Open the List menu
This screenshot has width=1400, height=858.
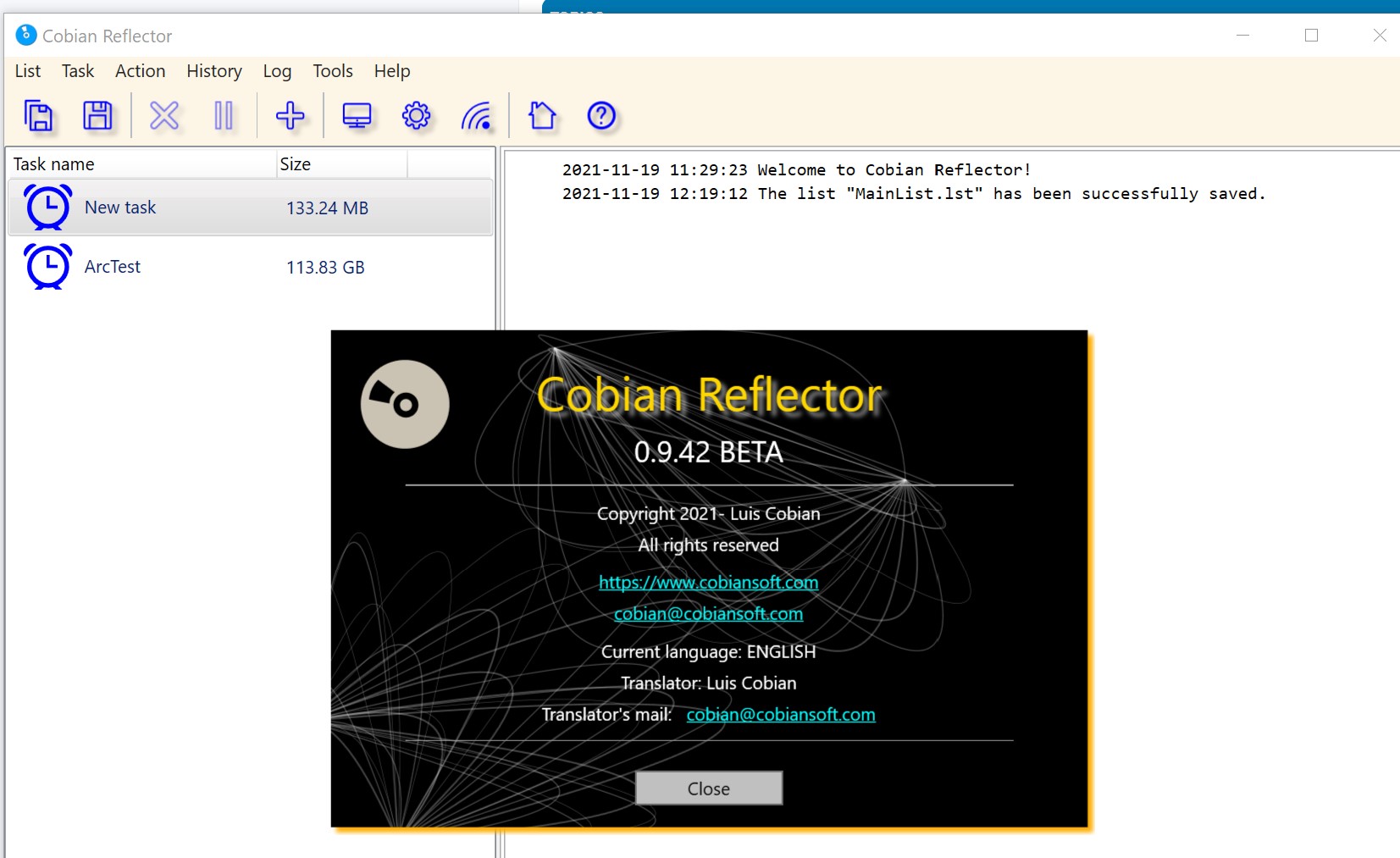coord(28,71)
